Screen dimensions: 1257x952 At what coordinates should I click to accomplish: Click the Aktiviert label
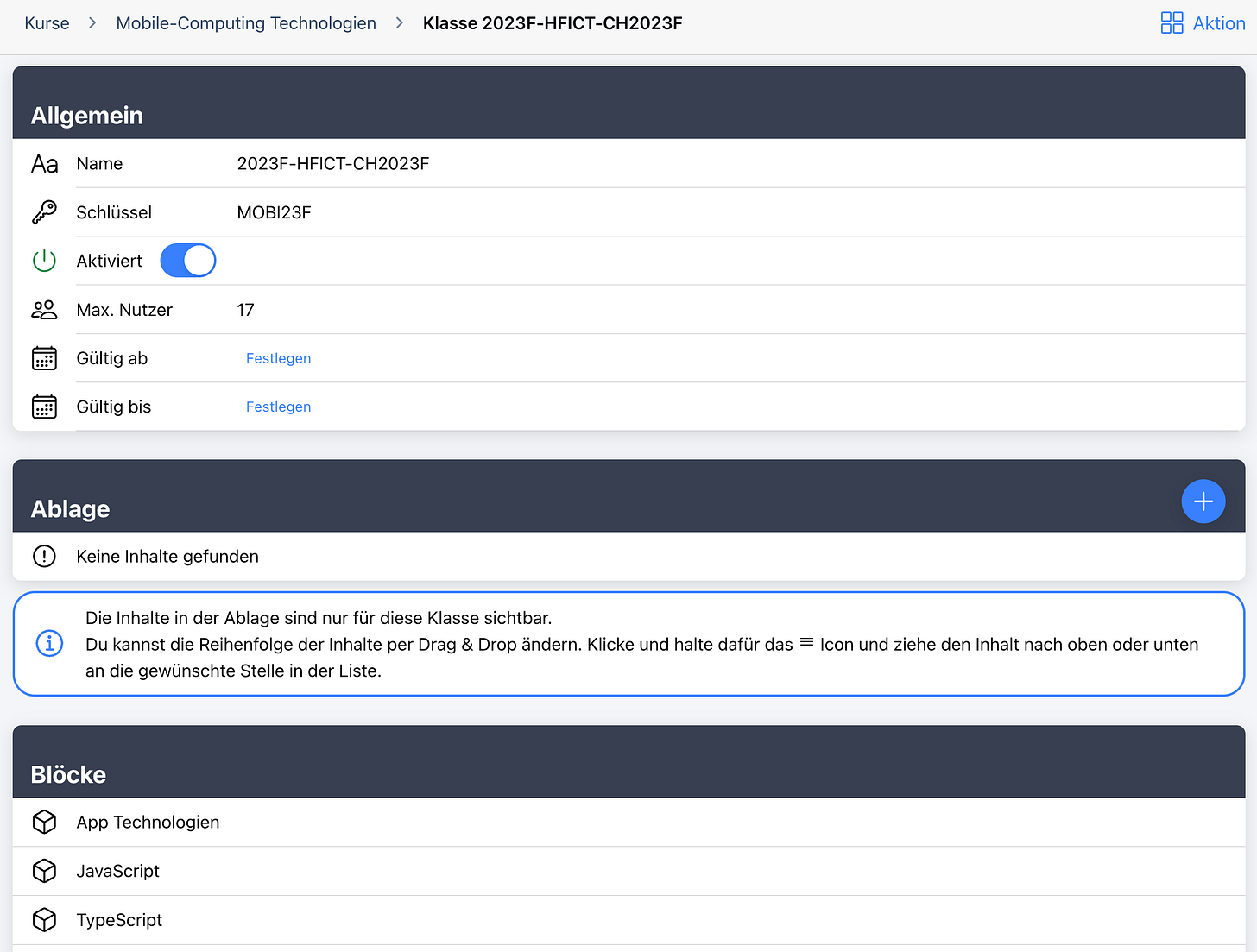click(x=109, y=261)
